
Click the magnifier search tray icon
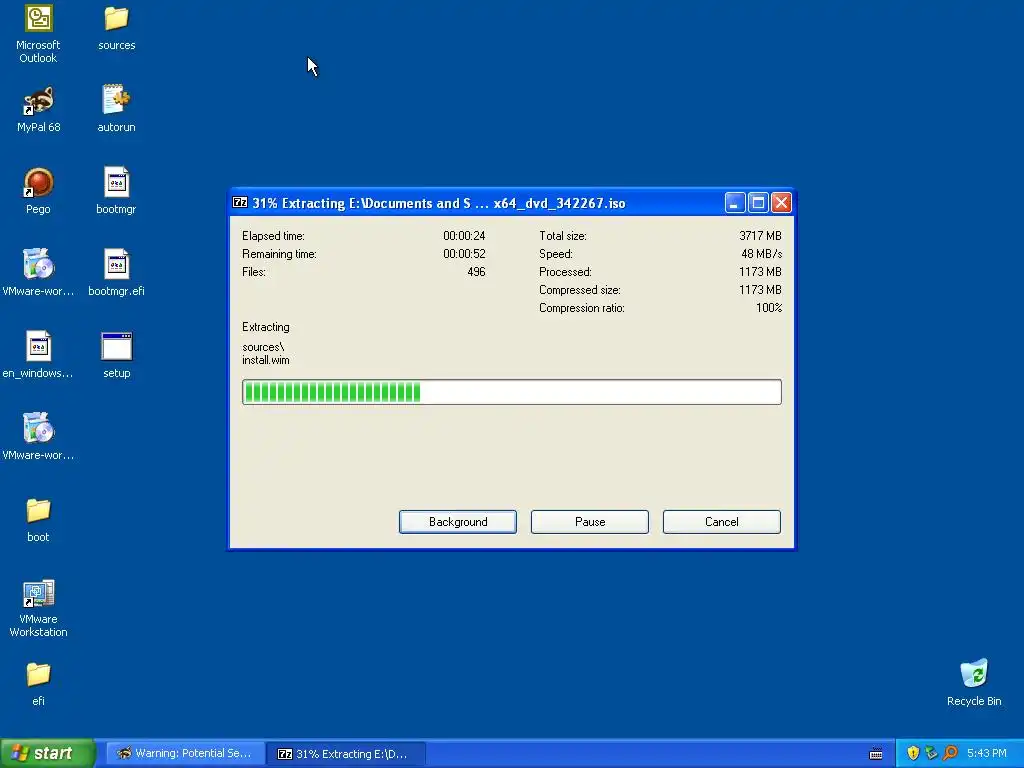click(950, 753)
